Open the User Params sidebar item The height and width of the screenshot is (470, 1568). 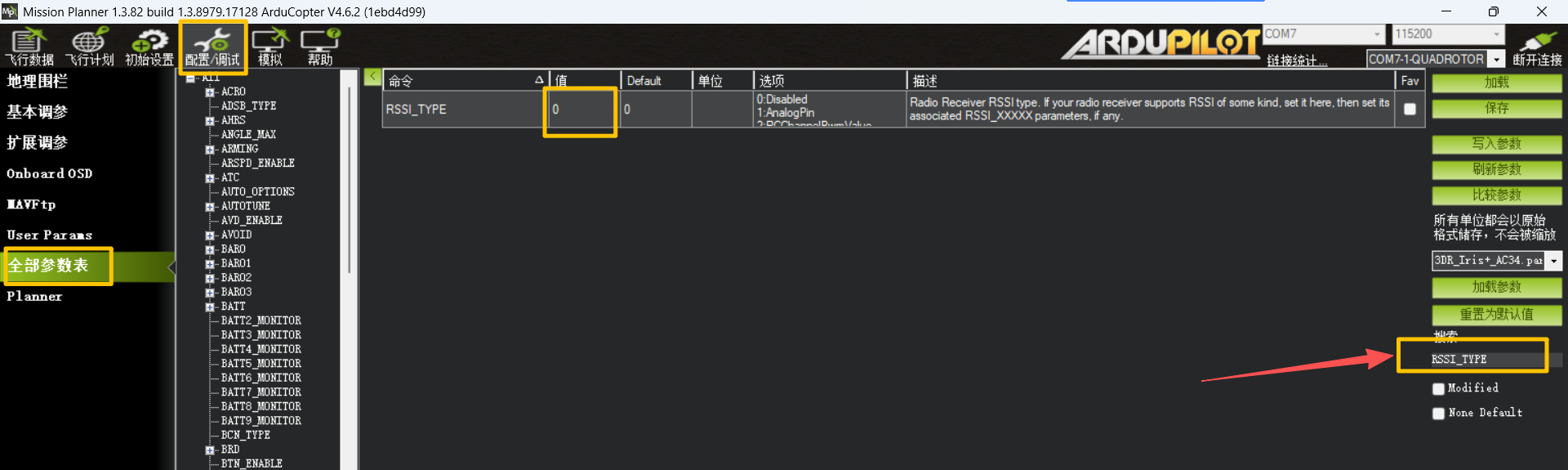coord(49,235)
